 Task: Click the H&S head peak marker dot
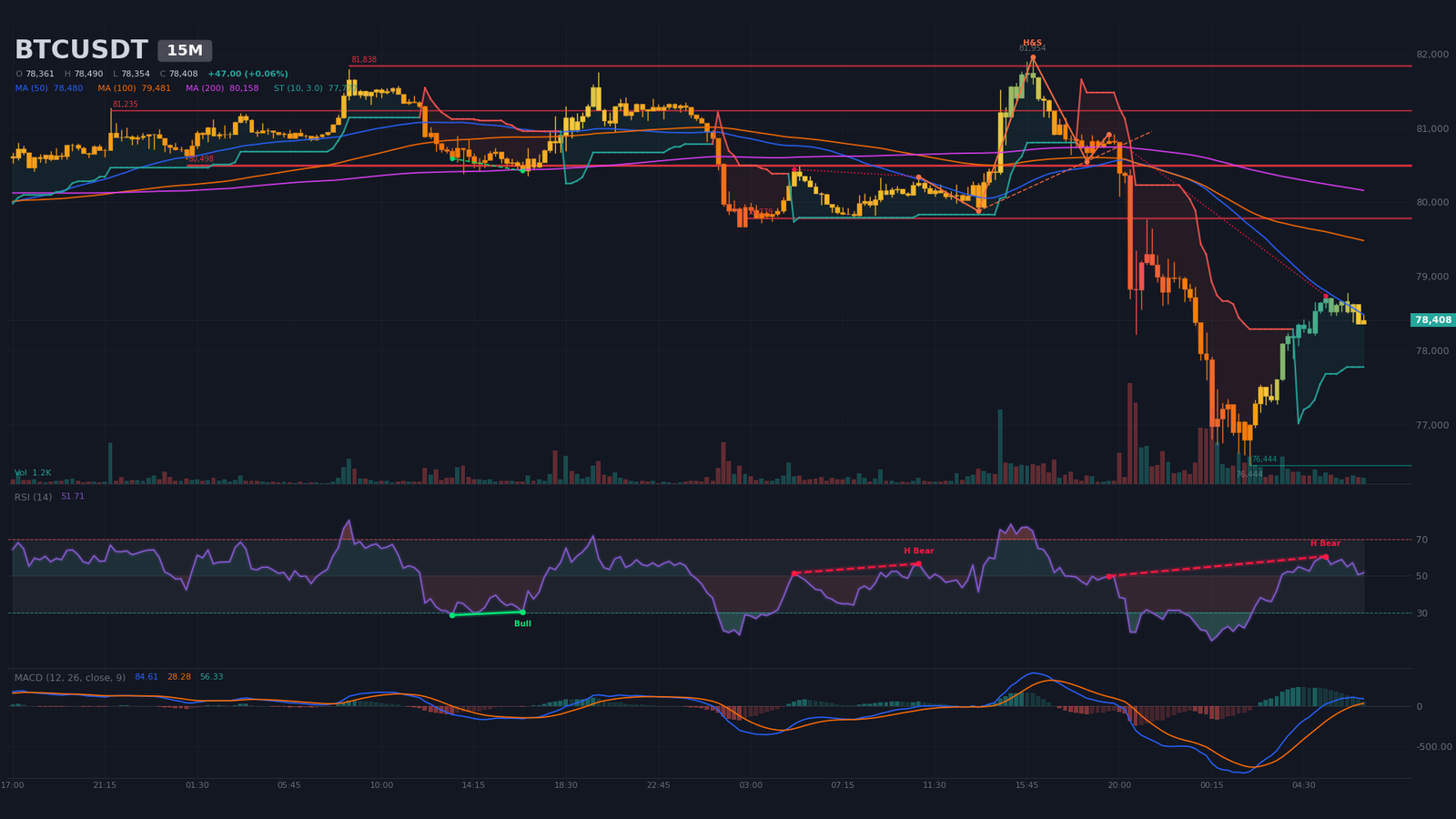(x=1033, y=57)
